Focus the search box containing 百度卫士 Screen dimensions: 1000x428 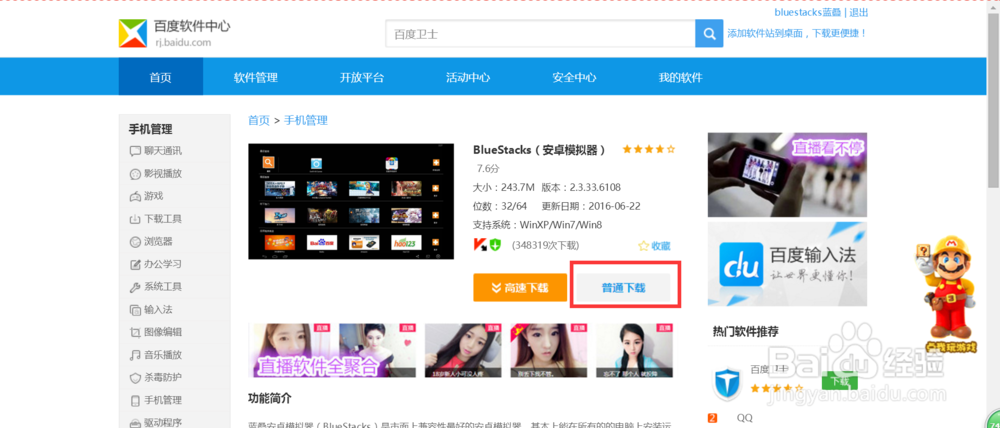pyautogui.click(x=540, y=34)
